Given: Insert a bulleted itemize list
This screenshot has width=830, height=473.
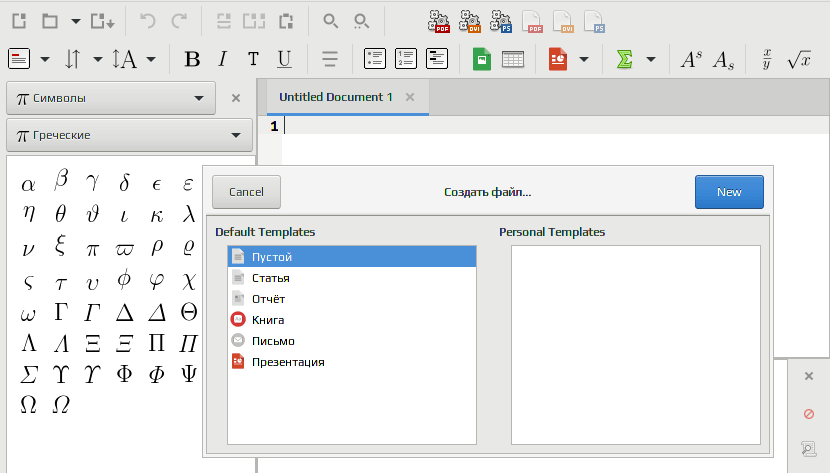Looking at the screenshot, I should 375,59.
